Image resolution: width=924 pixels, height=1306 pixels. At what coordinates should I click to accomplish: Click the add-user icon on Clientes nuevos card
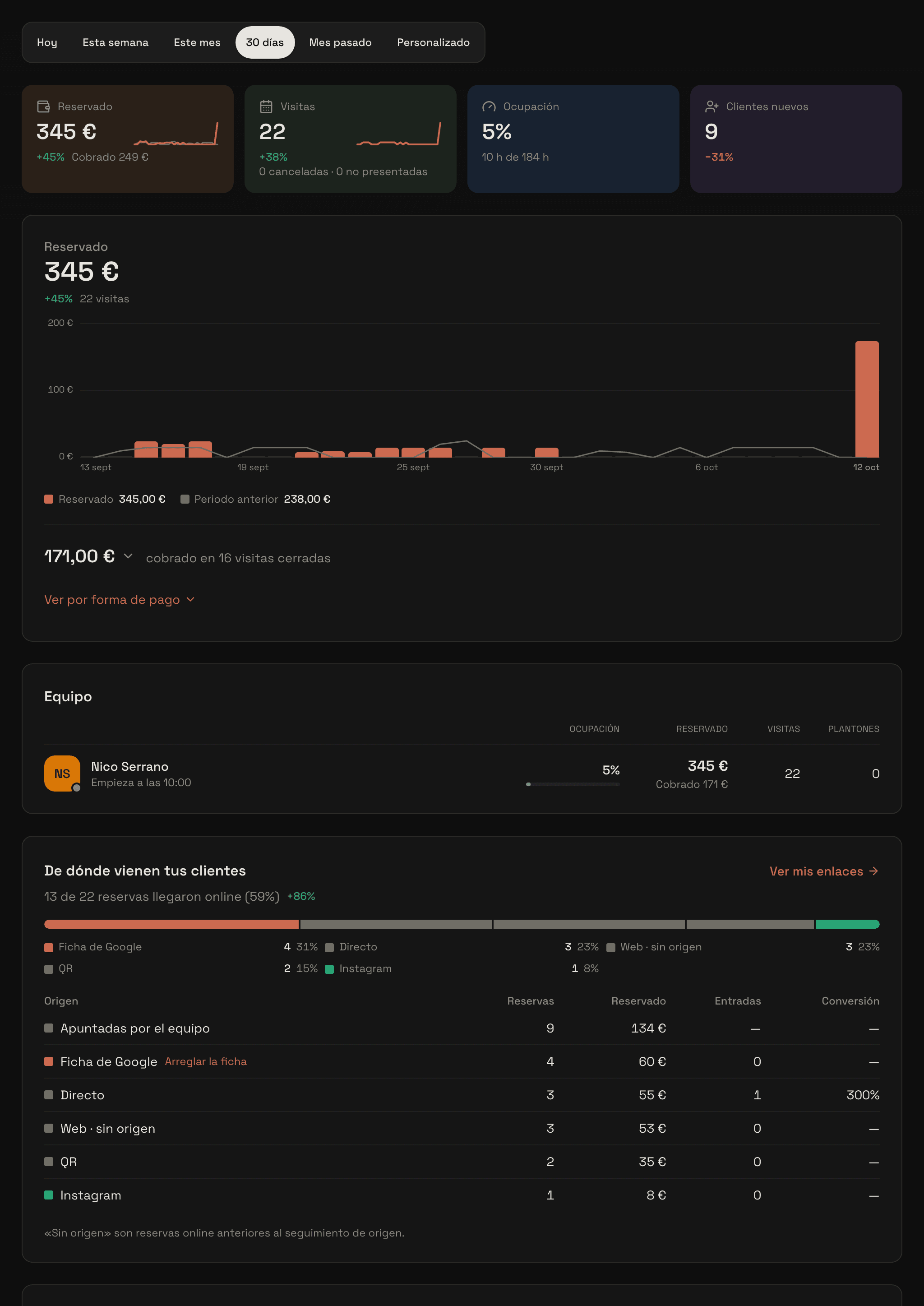click(712, 107)
